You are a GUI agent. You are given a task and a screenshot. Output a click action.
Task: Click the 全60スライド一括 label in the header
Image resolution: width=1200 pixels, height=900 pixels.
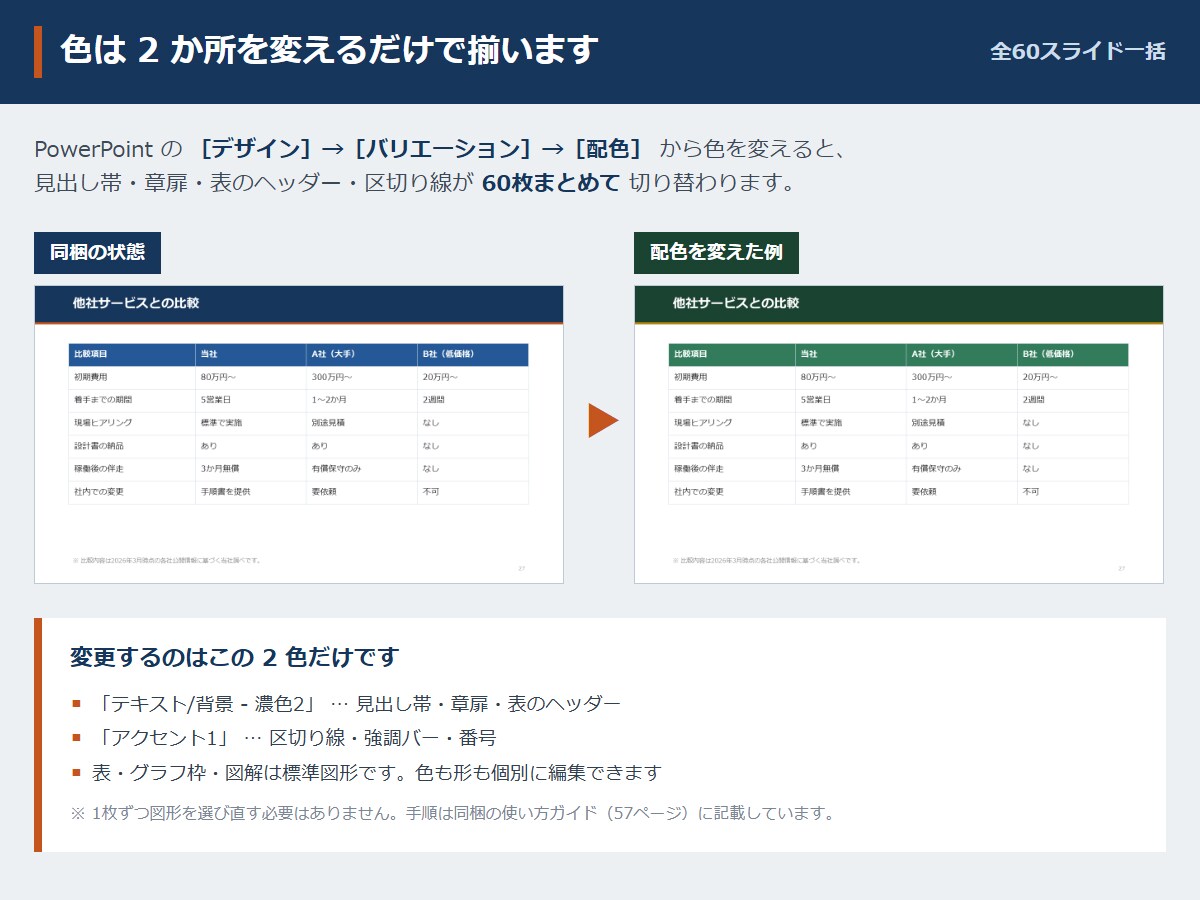coord(1078,51)
